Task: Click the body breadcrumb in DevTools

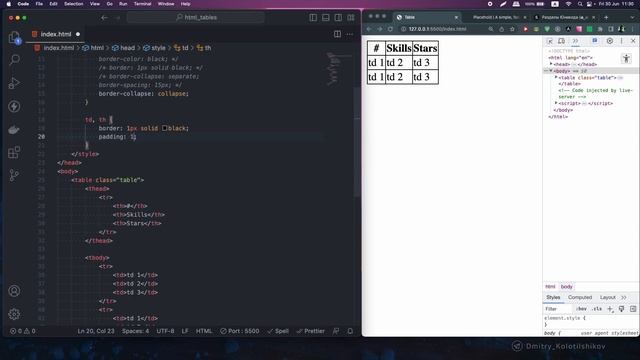Action: [x=566, y=287]
